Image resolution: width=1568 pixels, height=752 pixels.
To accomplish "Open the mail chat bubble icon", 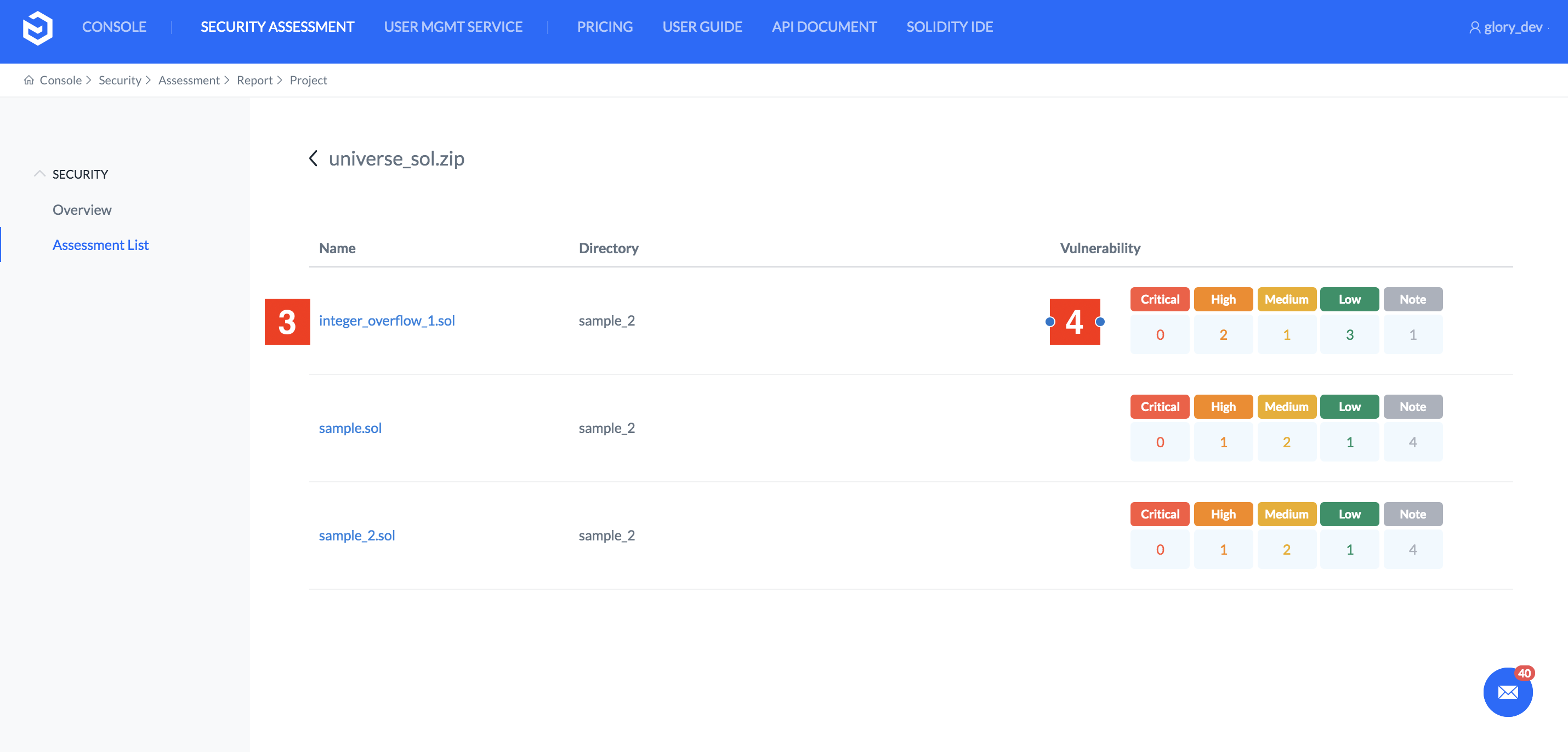I will tap(1507, 692).
